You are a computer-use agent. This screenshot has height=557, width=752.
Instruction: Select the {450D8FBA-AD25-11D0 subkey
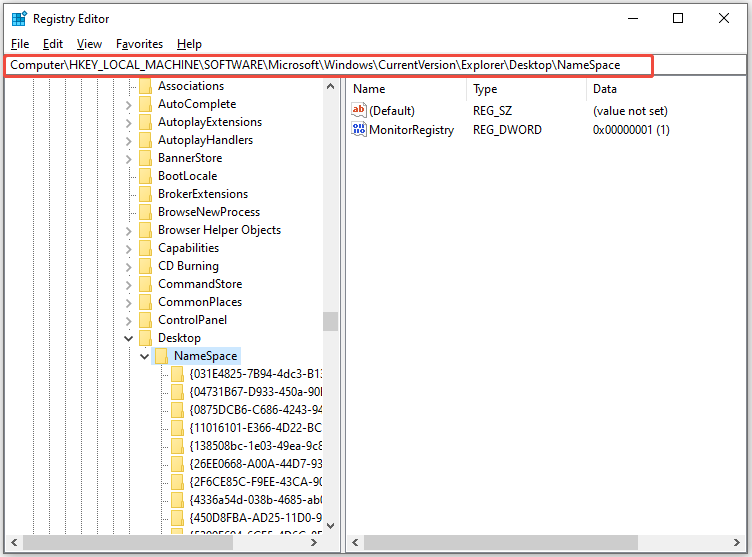pyautogui.click(x=256, y=518)
